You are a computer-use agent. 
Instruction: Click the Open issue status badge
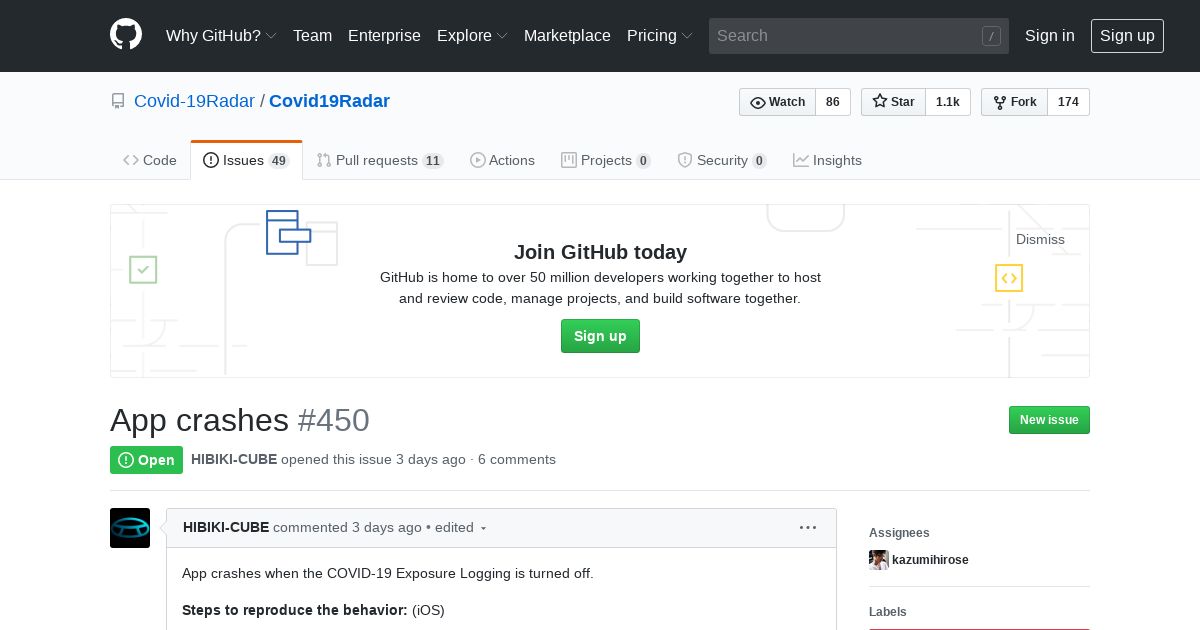(146, 460)
